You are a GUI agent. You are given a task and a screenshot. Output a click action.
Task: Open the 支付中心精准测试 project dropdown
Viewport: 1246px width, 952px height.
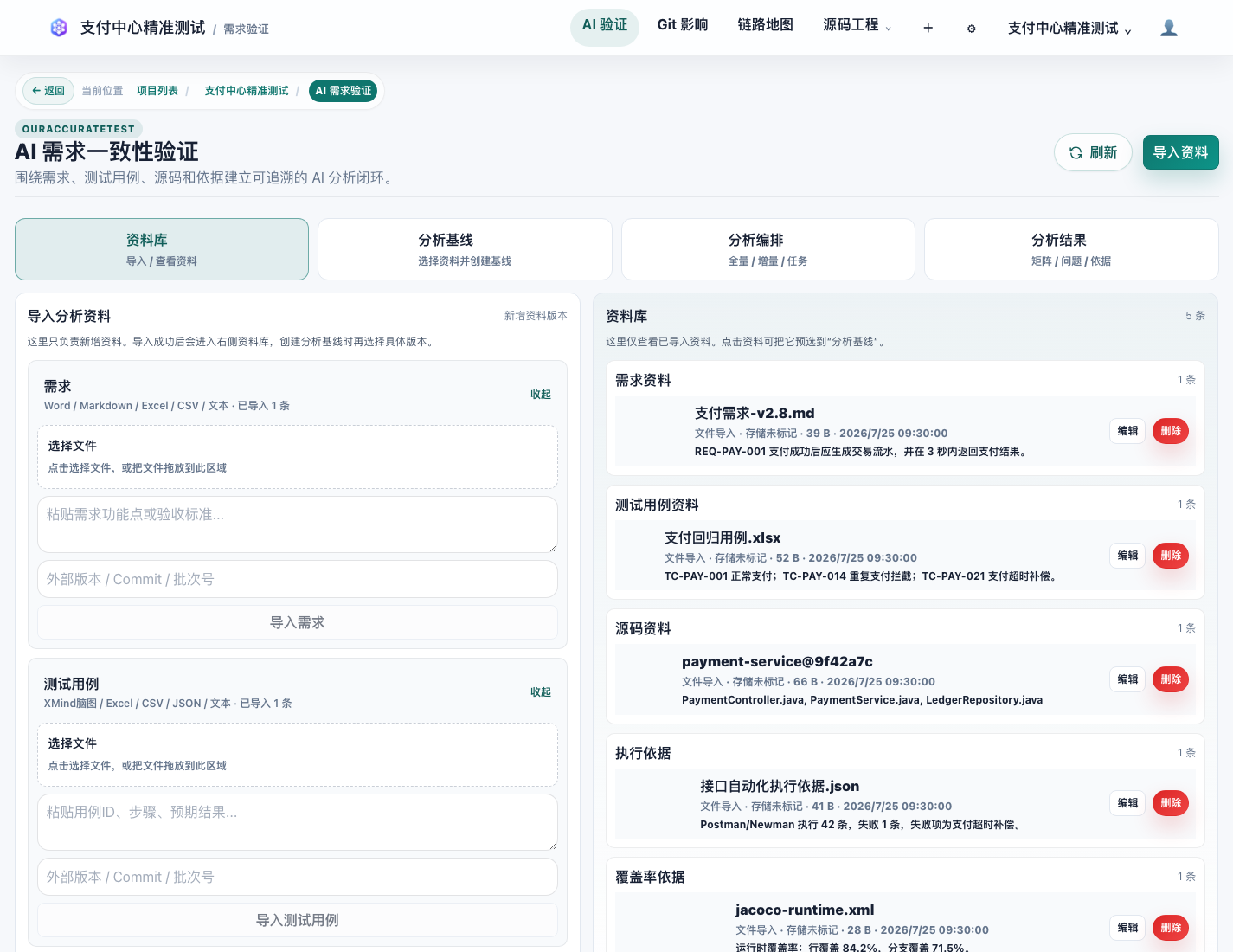1069,29
